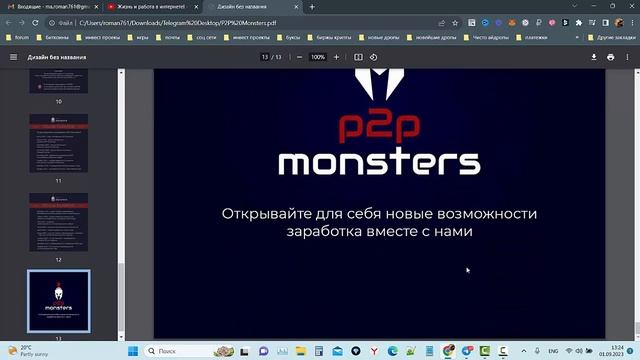Zoom in the PDF with plus icon
Image resolution: width=640 pixels, height=360 pixels.
tap(336, 57)
